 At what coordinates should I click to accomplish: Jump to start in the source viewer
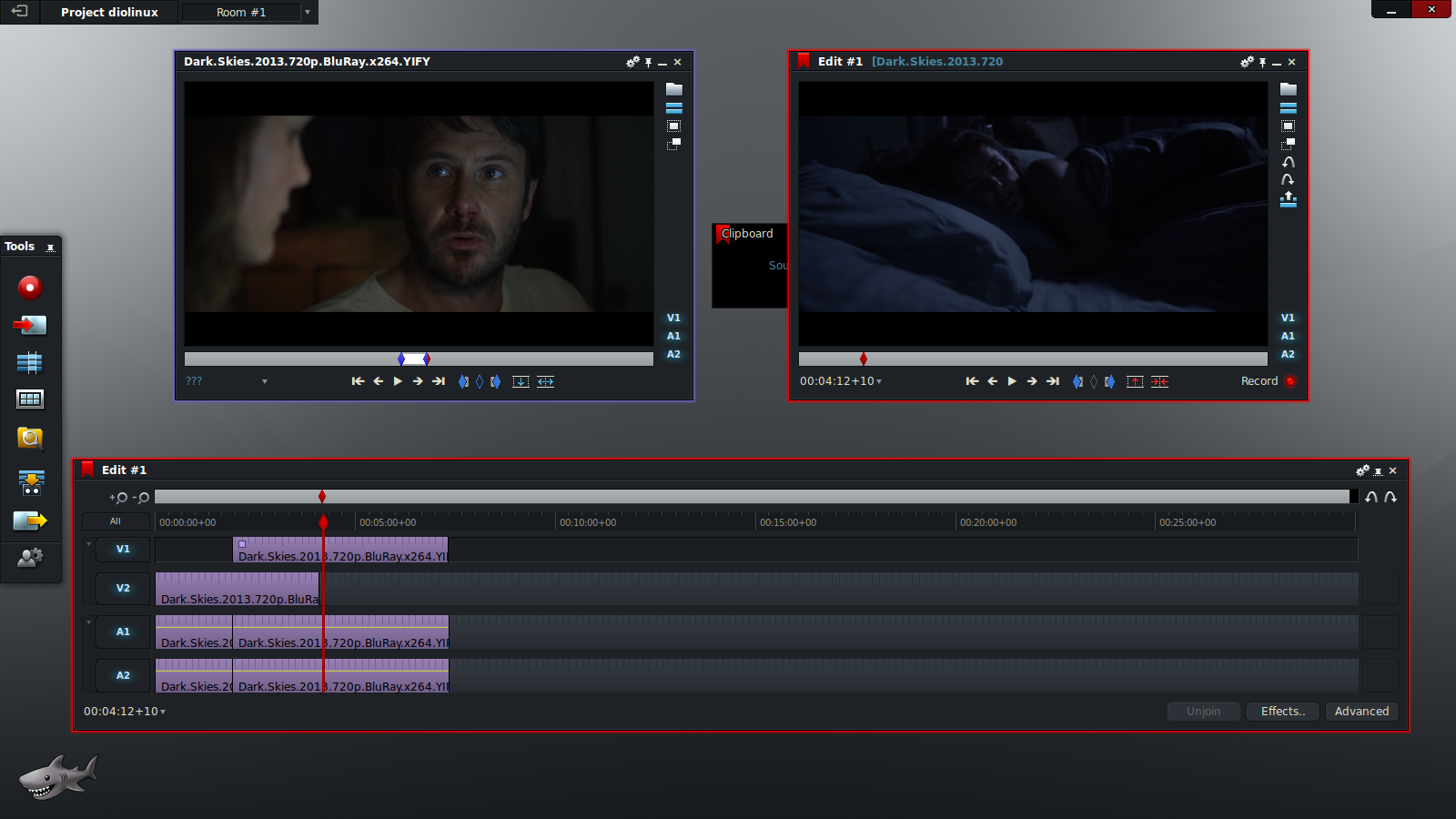click(x=358, y=381)
